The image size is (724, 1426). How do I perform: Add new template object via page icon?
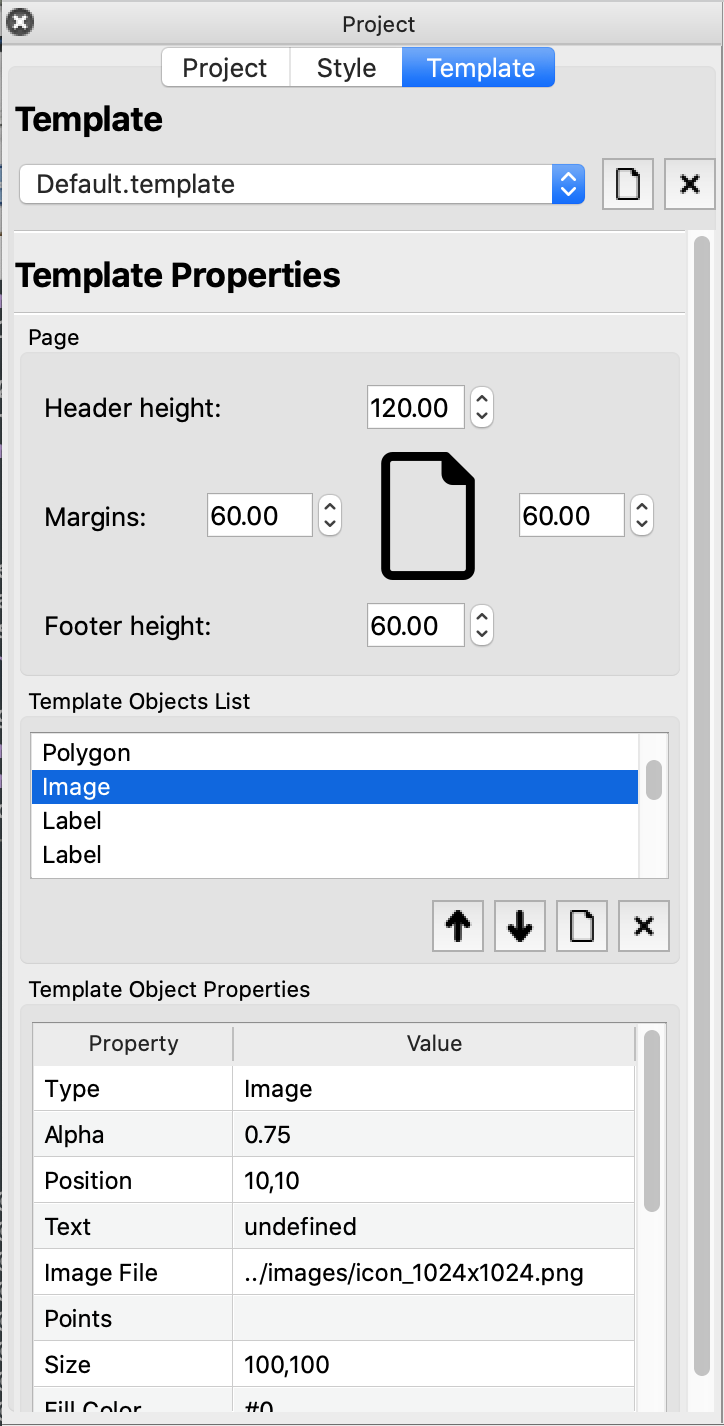[582, 926]
